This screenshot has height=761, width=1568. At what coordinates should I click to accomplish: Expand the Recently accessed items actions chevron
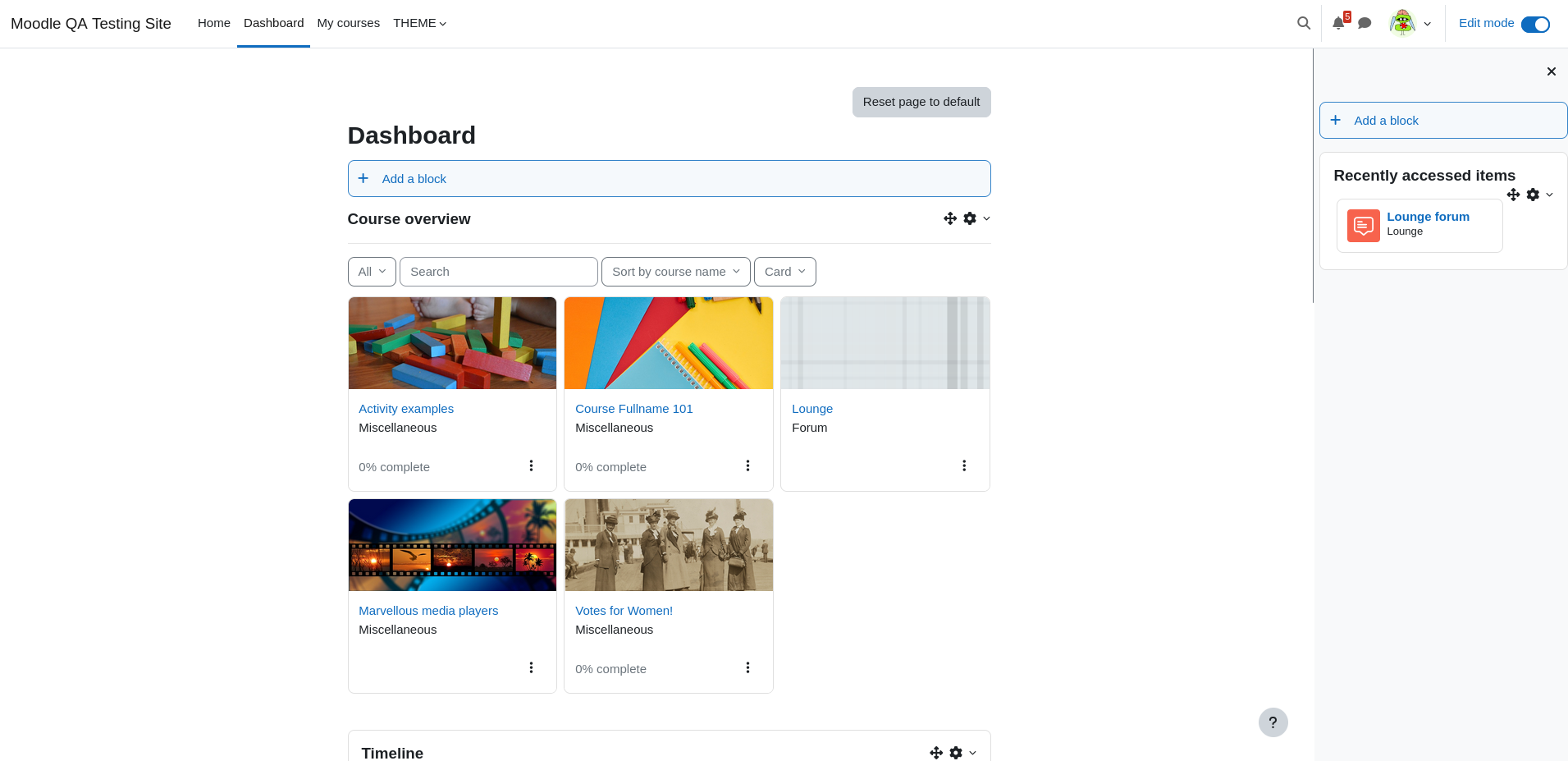point(1549,195)
